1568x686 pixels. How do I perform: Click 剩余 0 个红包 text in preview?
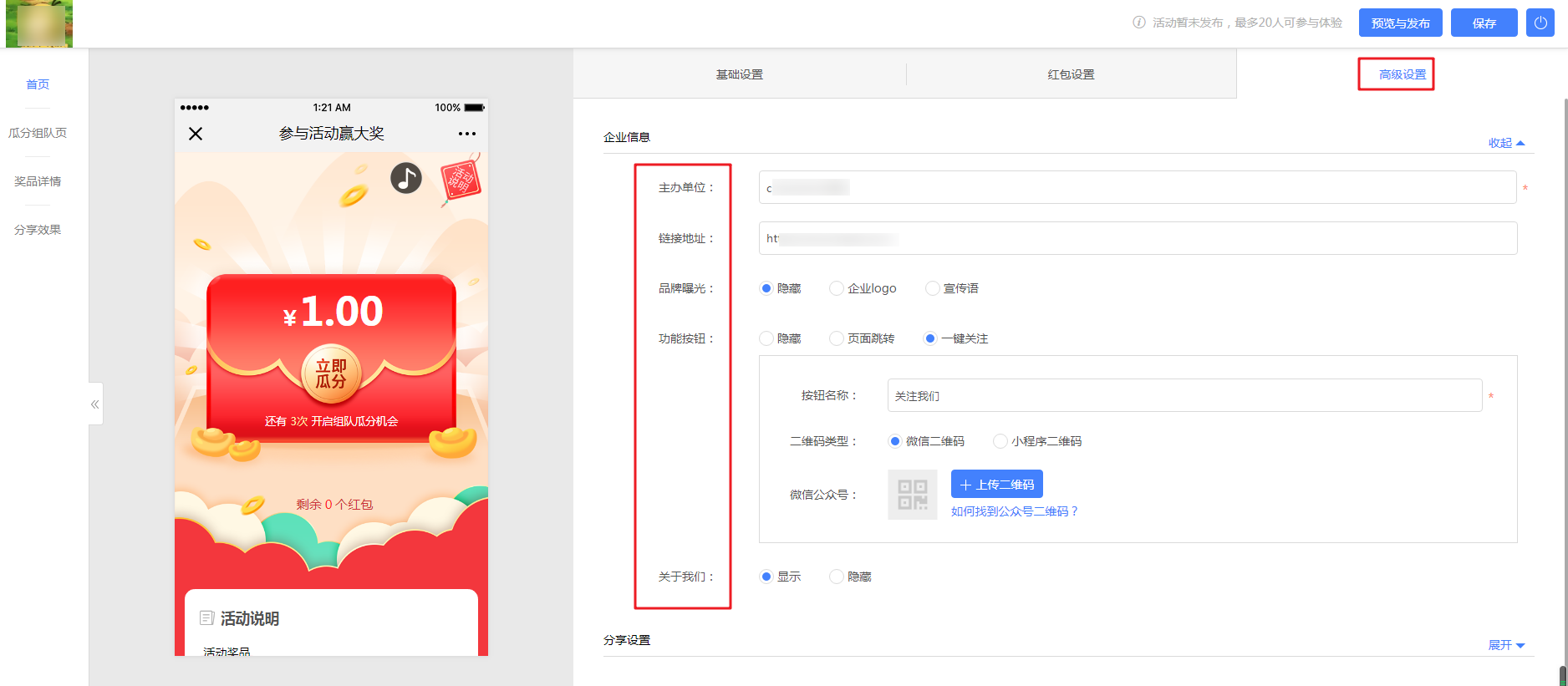click(x=334, y=504)
